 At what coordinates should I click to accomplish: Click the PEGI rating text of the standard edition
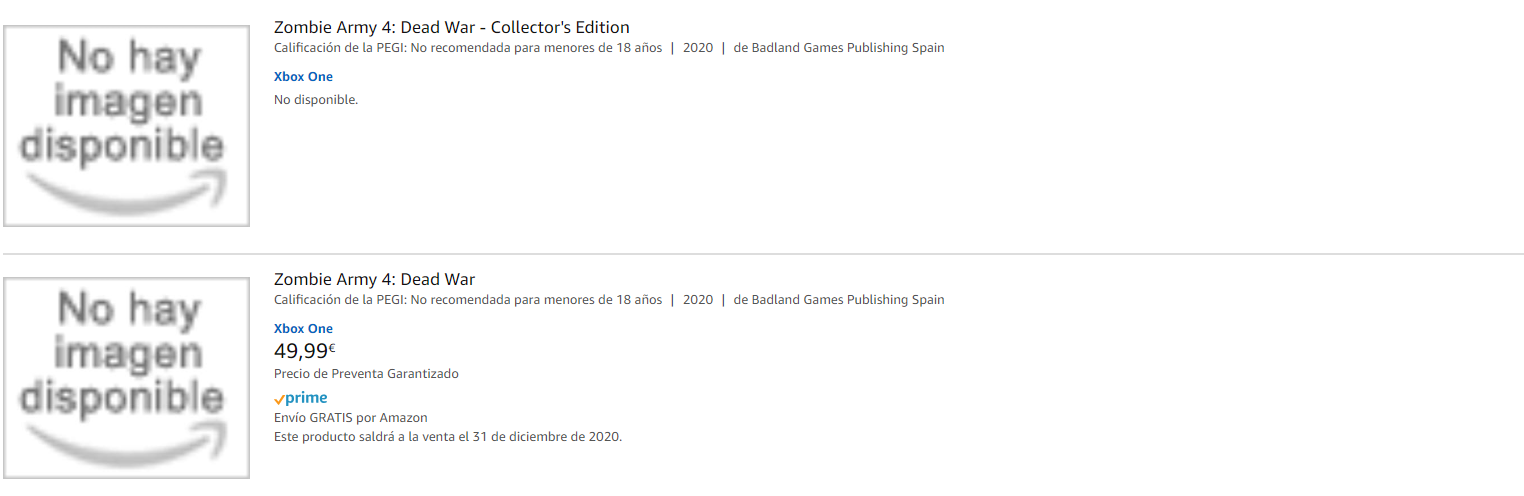click(x=467, y=300)
